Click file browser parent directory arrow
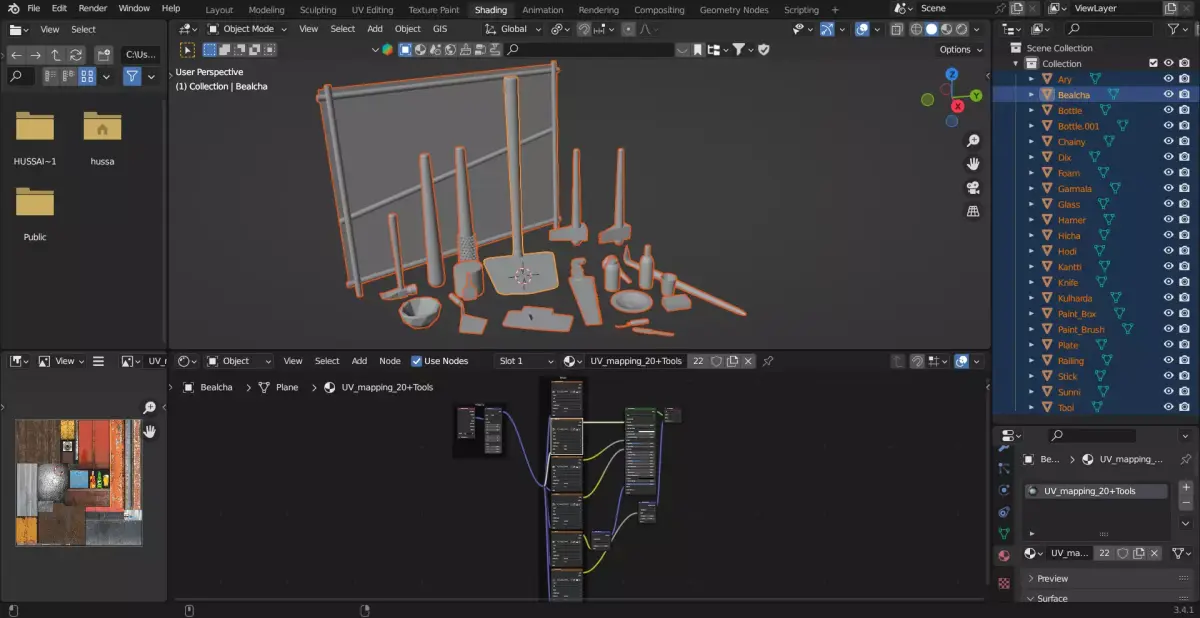 [55, 55]
